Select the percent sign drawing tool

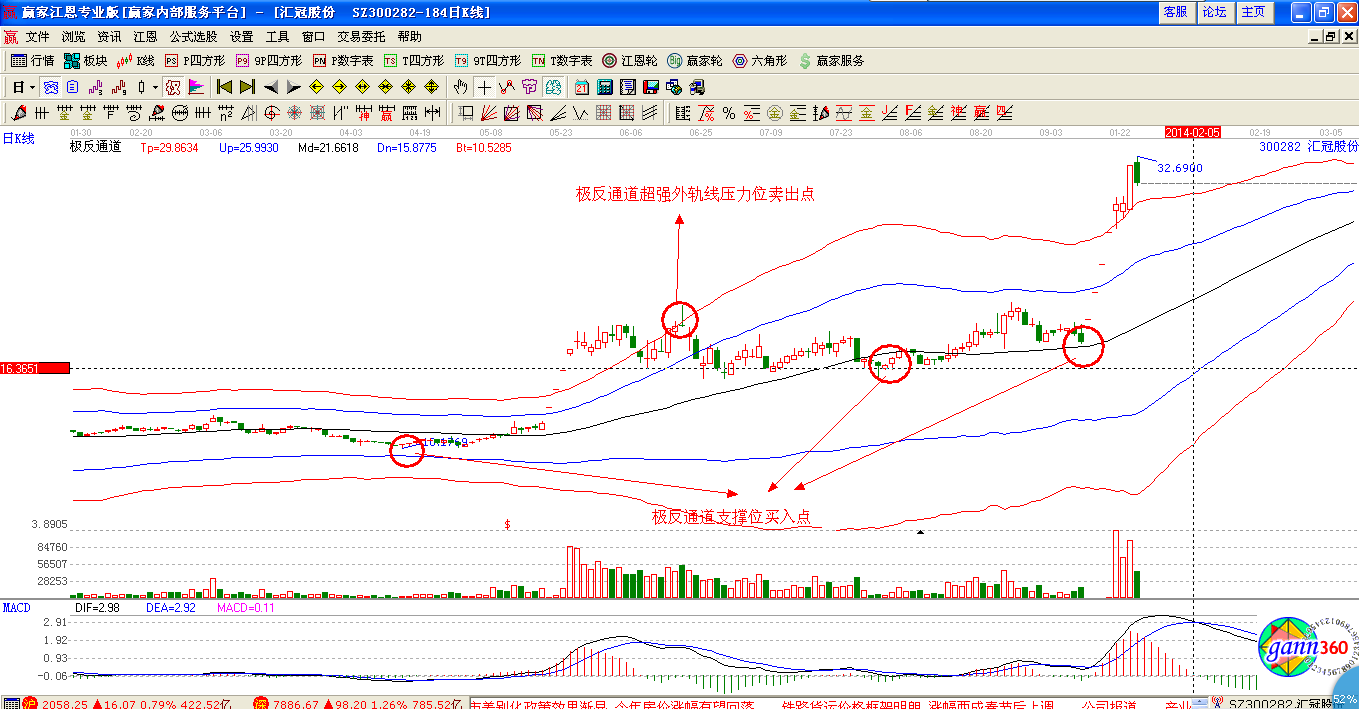[x=728, y=113]
